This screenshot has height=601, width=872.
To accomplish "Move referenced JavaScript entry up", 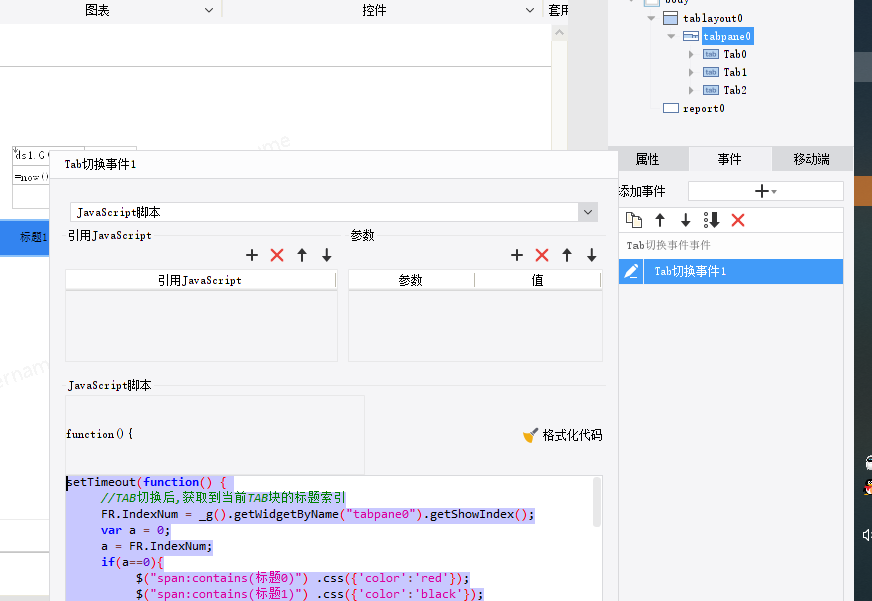I will [x=302, y=255].
